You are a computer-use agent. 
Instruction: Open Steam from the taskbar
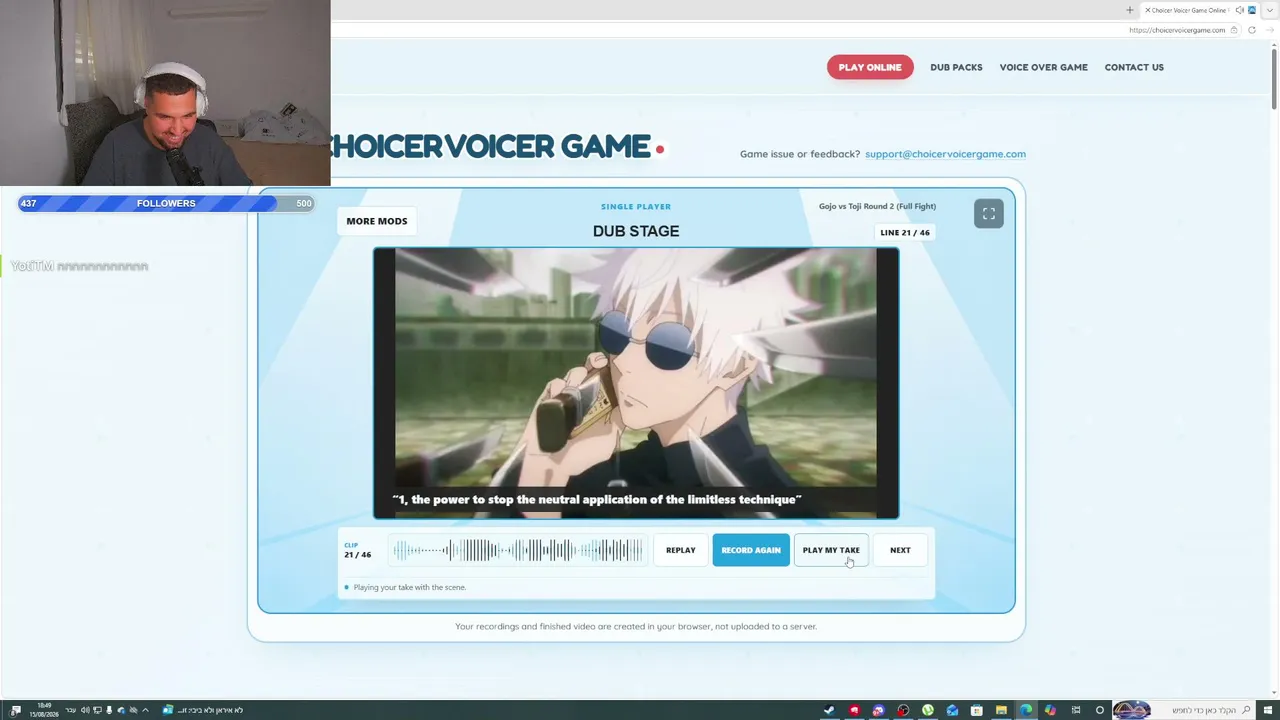(829, 710)
